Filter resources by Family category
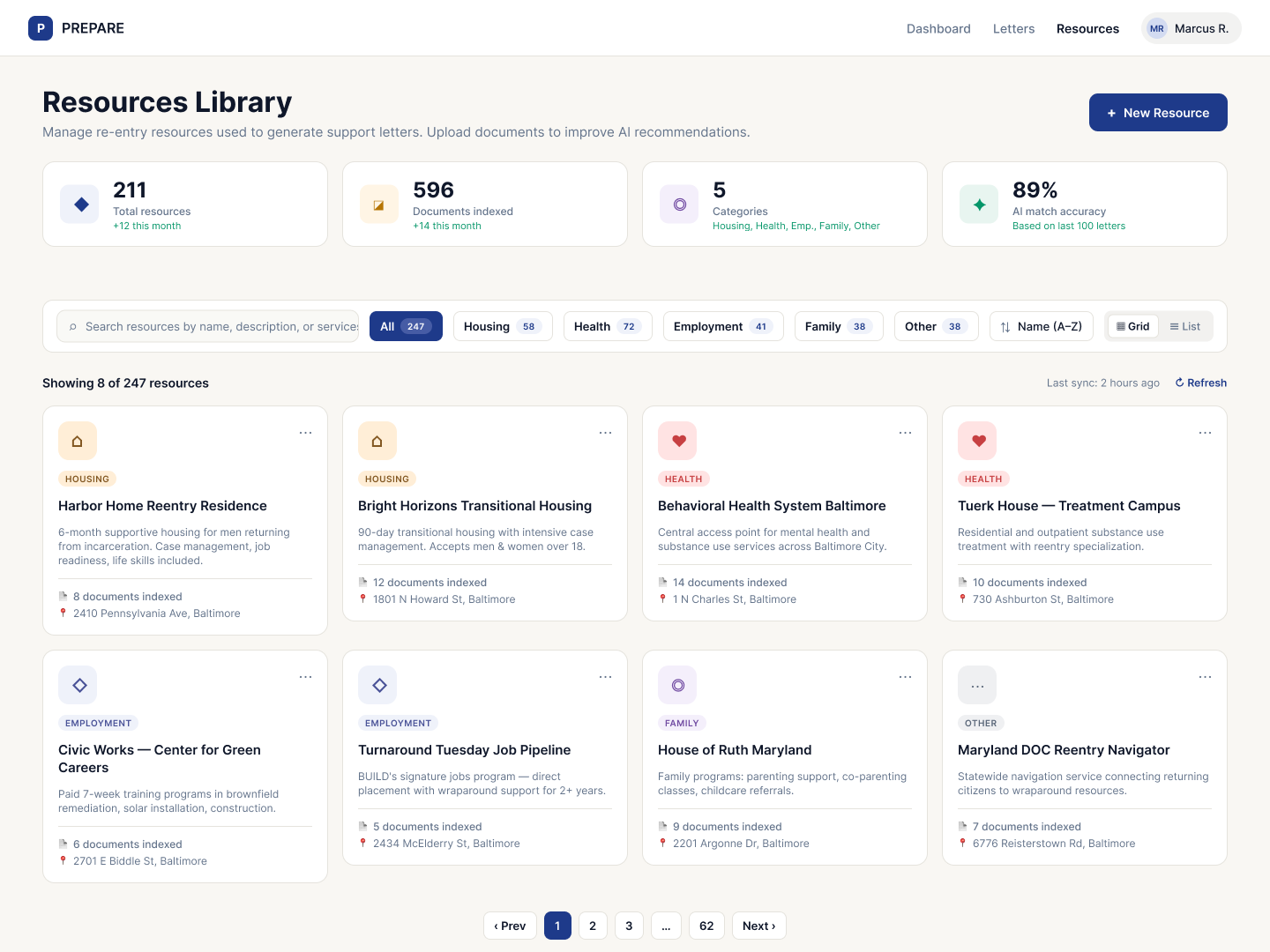 839,326
